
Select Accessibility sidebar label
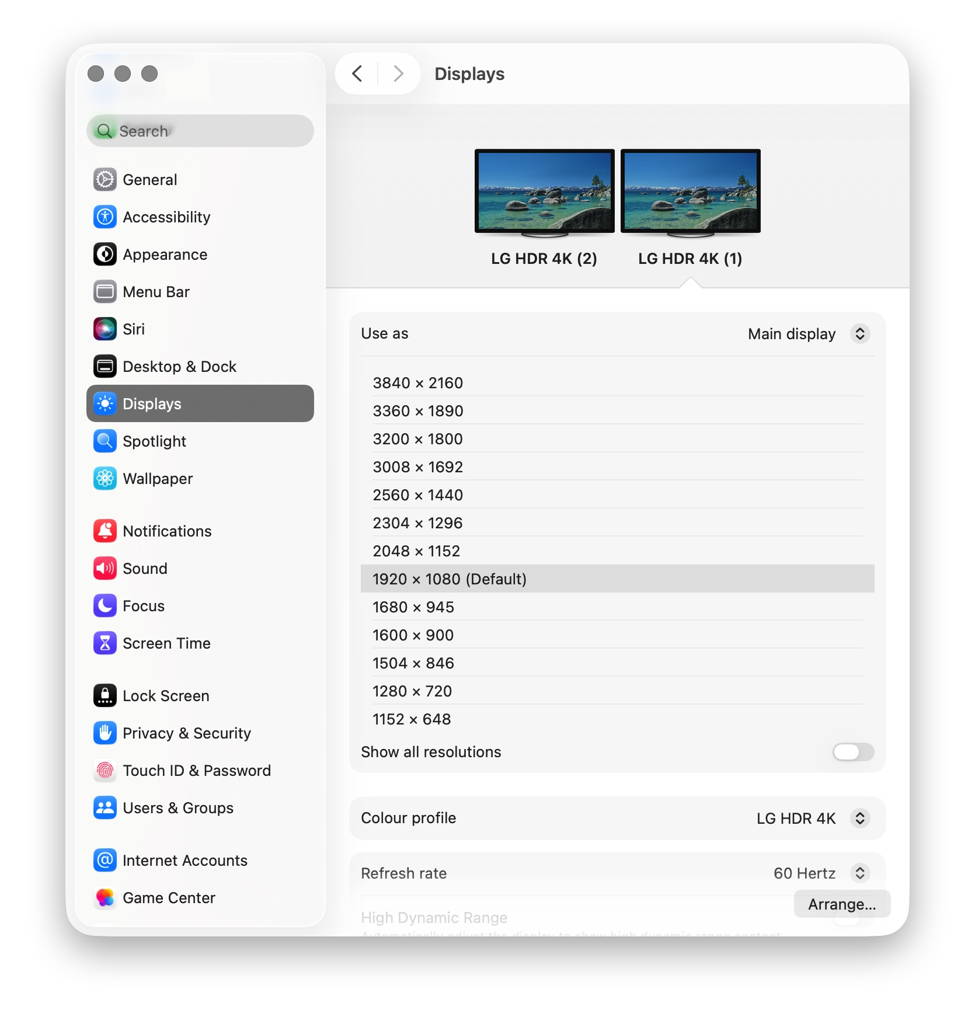[x=167, y=217]
